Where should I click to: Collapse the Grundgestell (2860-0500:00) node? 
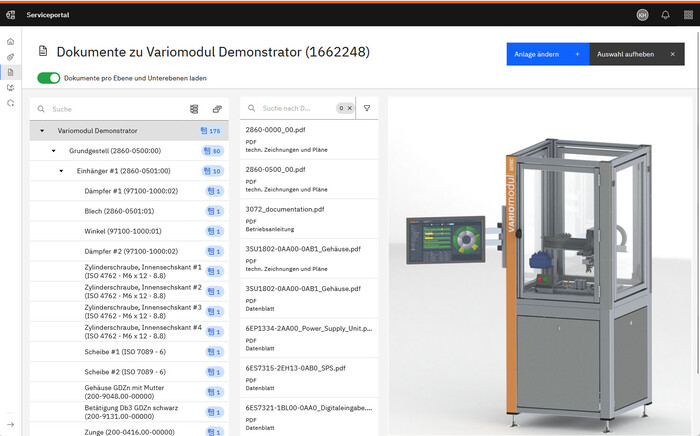(x=54, y=151)
